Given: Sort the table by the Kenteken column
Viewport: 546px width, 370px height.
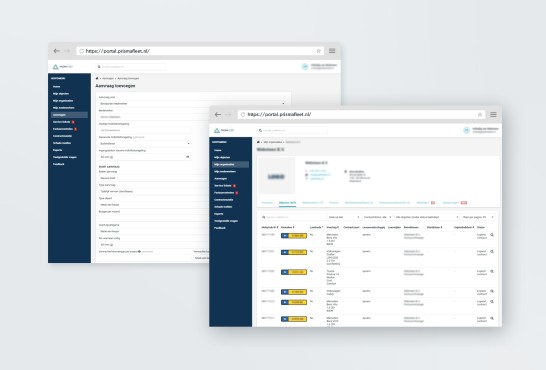Looking at the screenshot, I should [x=288, y=227].
